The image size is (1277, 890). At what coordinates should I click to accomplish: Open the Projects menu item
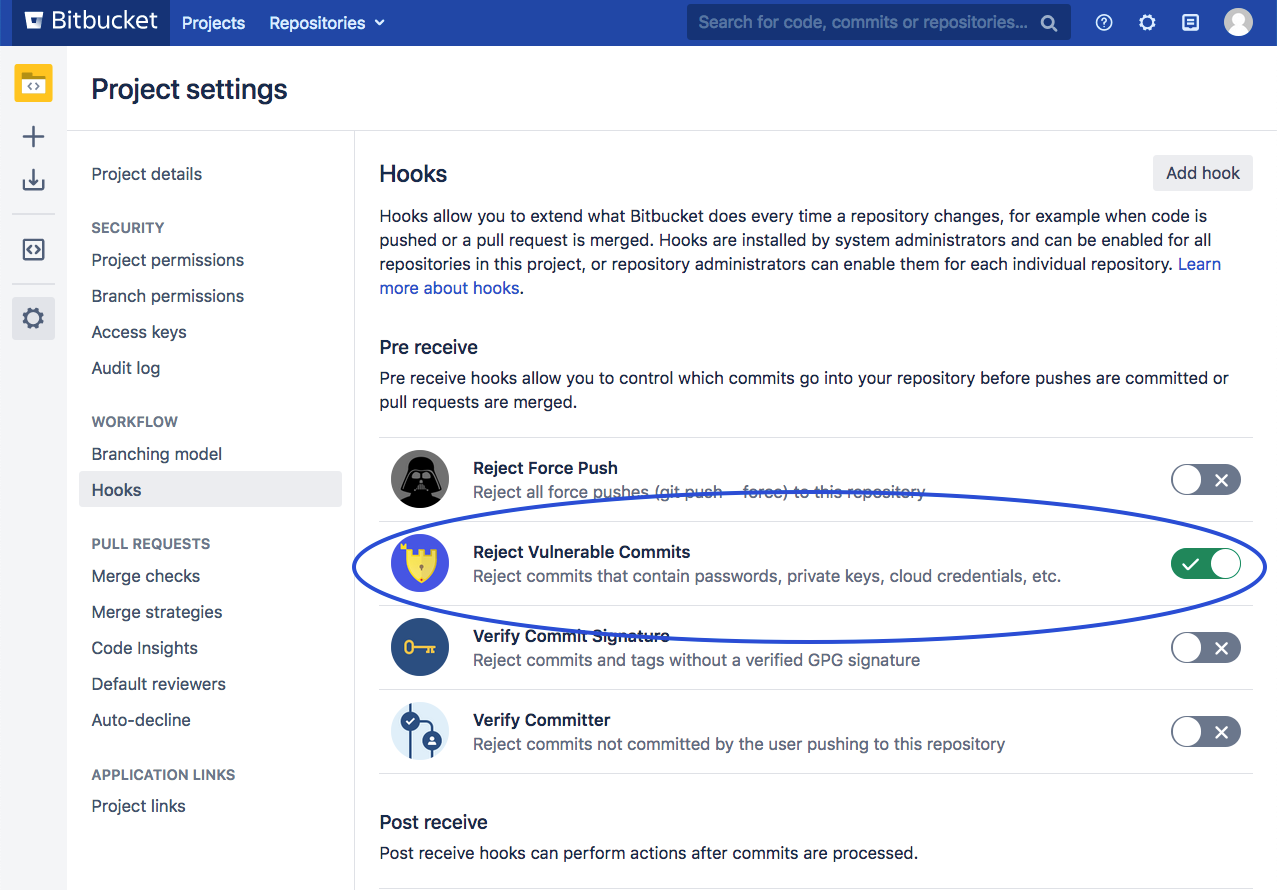pos(213,23)
